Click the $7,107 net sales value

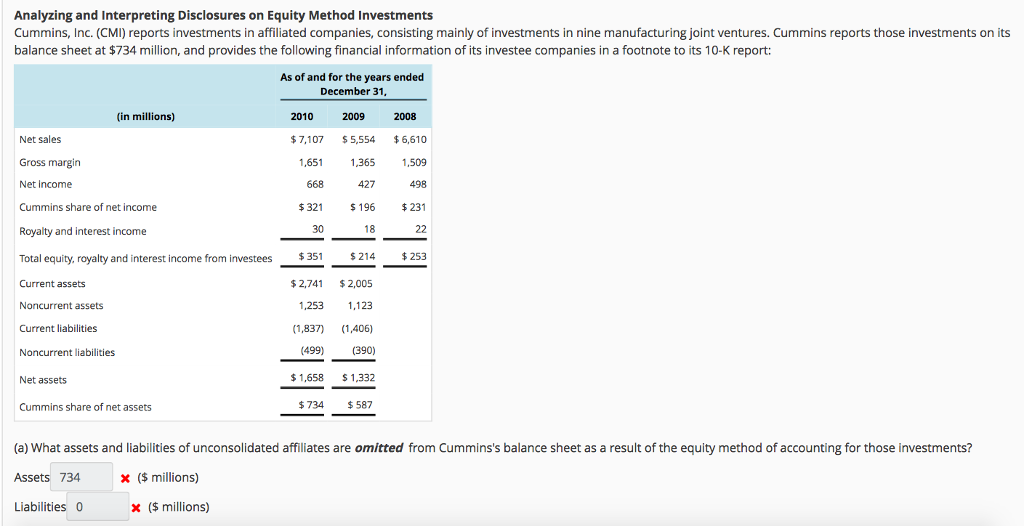tap(307, 139)
